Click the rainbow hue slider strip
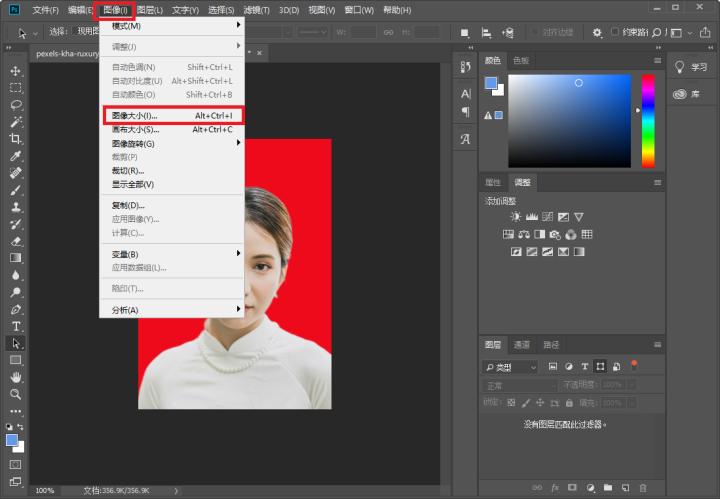720x499 pixels. tap(648, 120)
